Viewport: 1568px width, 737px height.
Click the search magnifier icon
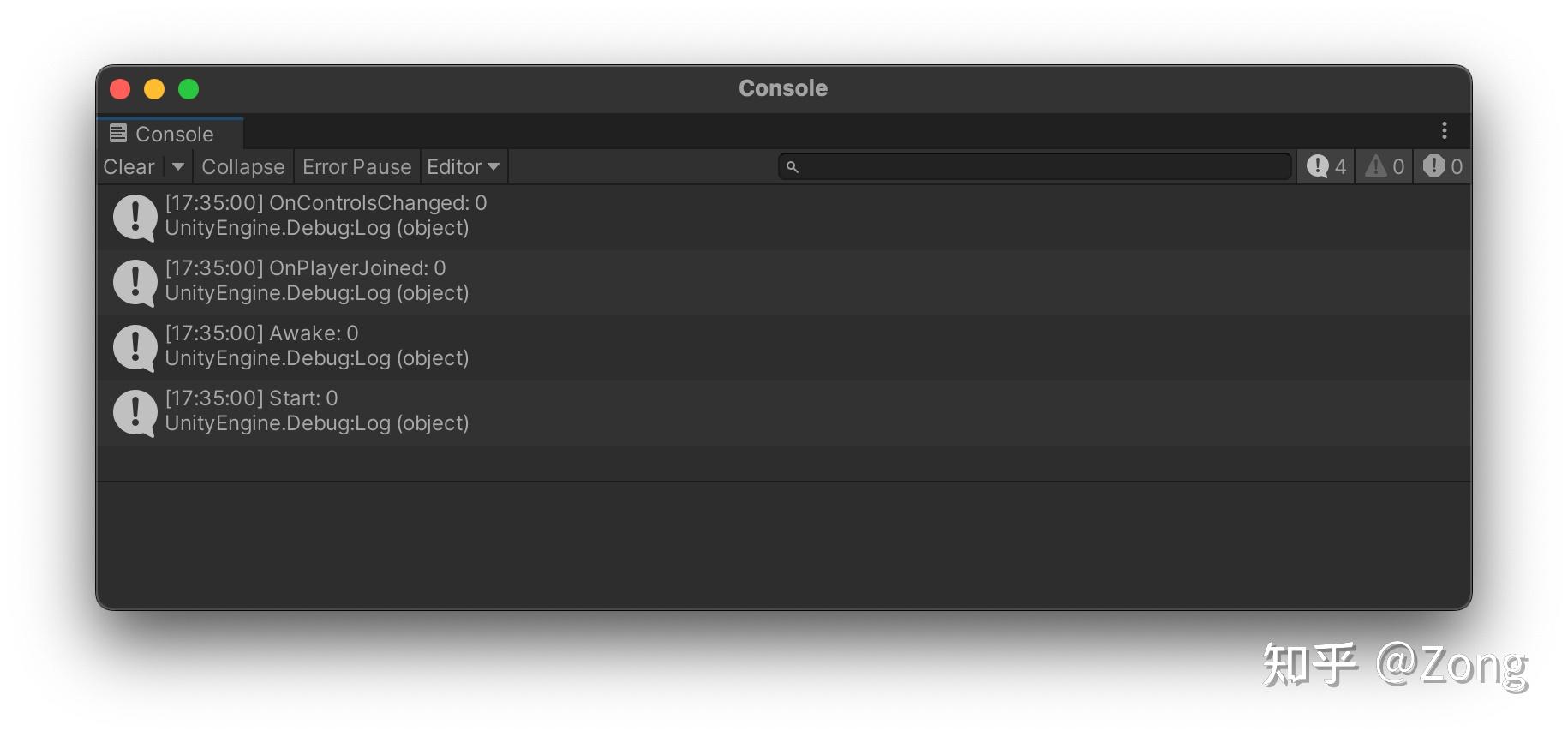coord(793,167)
